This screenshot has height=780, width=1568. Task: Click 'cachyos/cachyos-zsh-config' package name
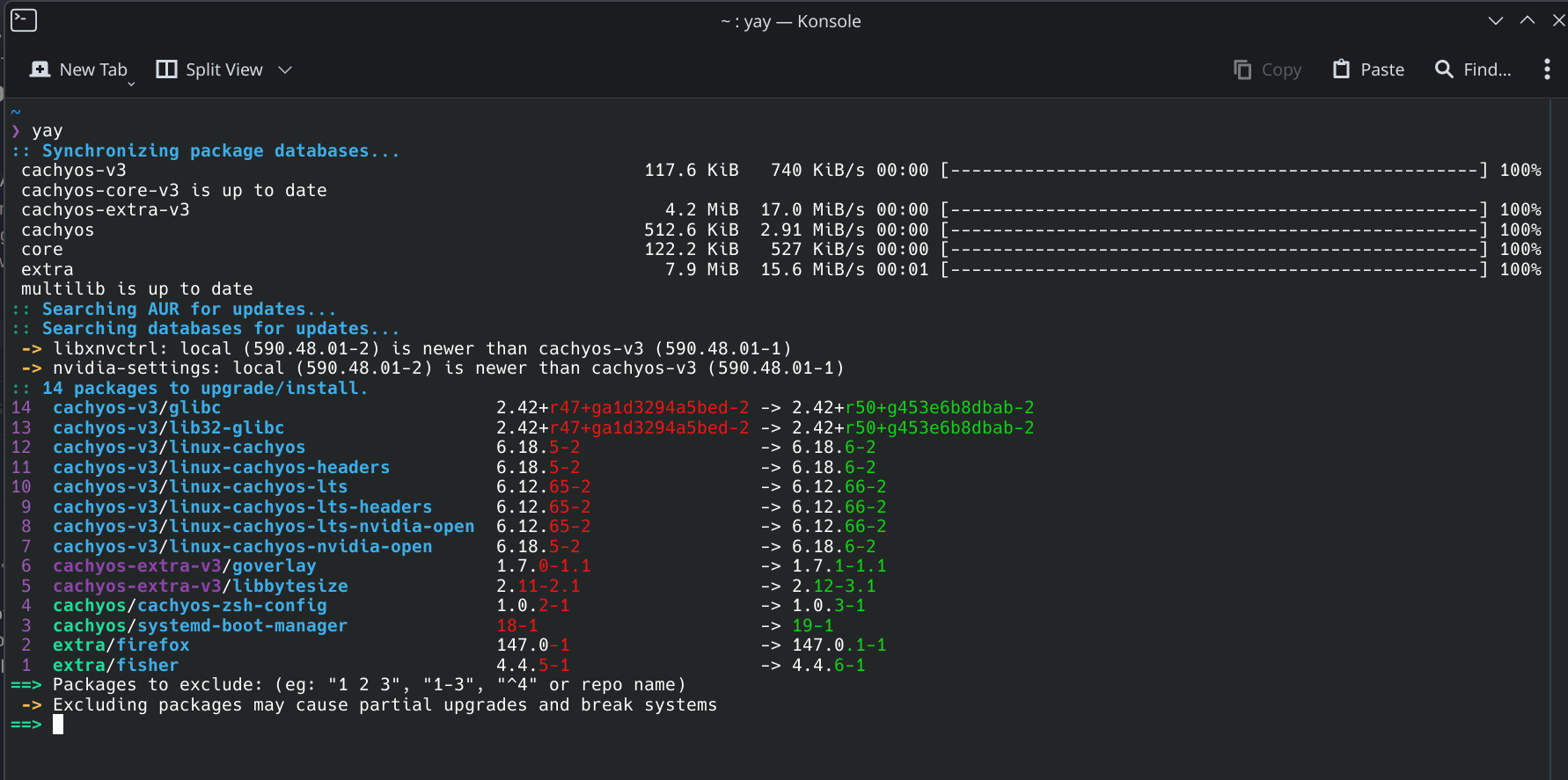tap(189, 606)
